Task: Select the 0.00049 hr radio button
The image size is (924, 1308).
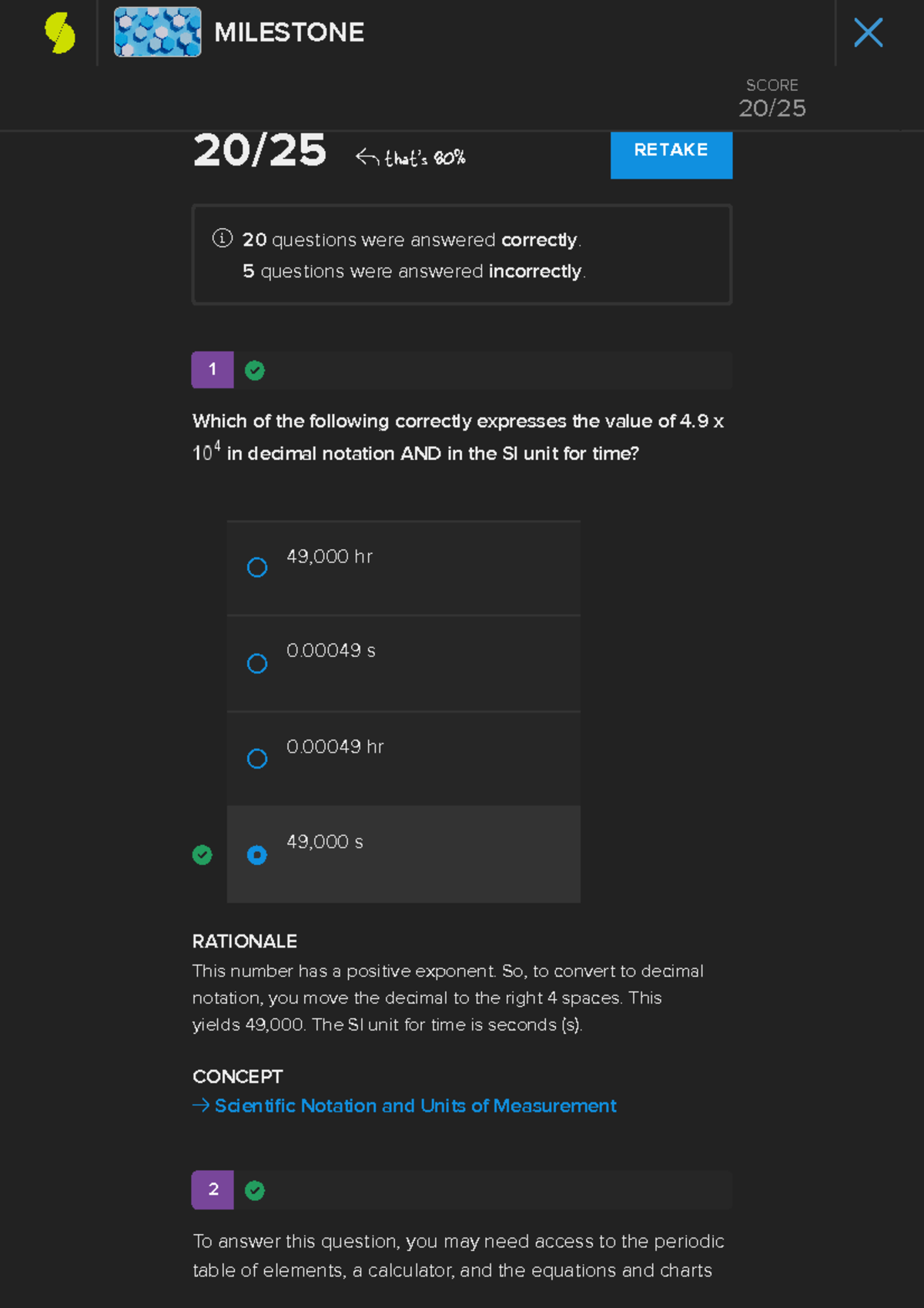Action: coord(257,759)
